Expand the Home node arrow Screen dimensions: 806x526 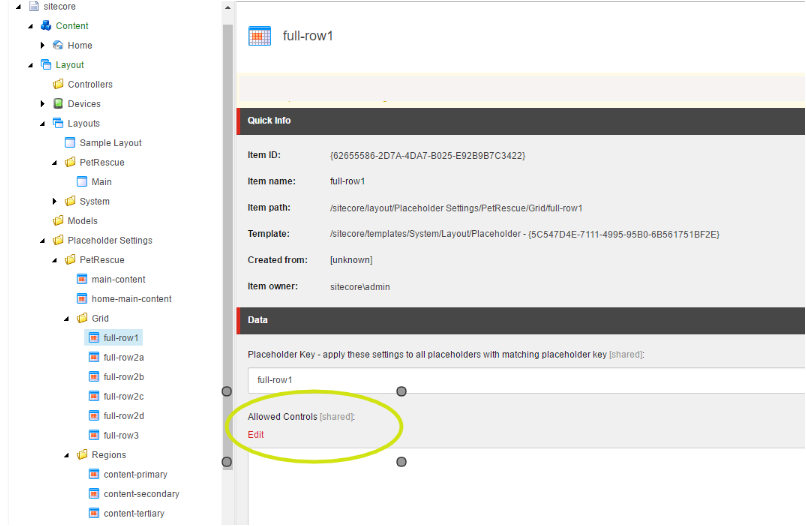[x=43, y=45]
